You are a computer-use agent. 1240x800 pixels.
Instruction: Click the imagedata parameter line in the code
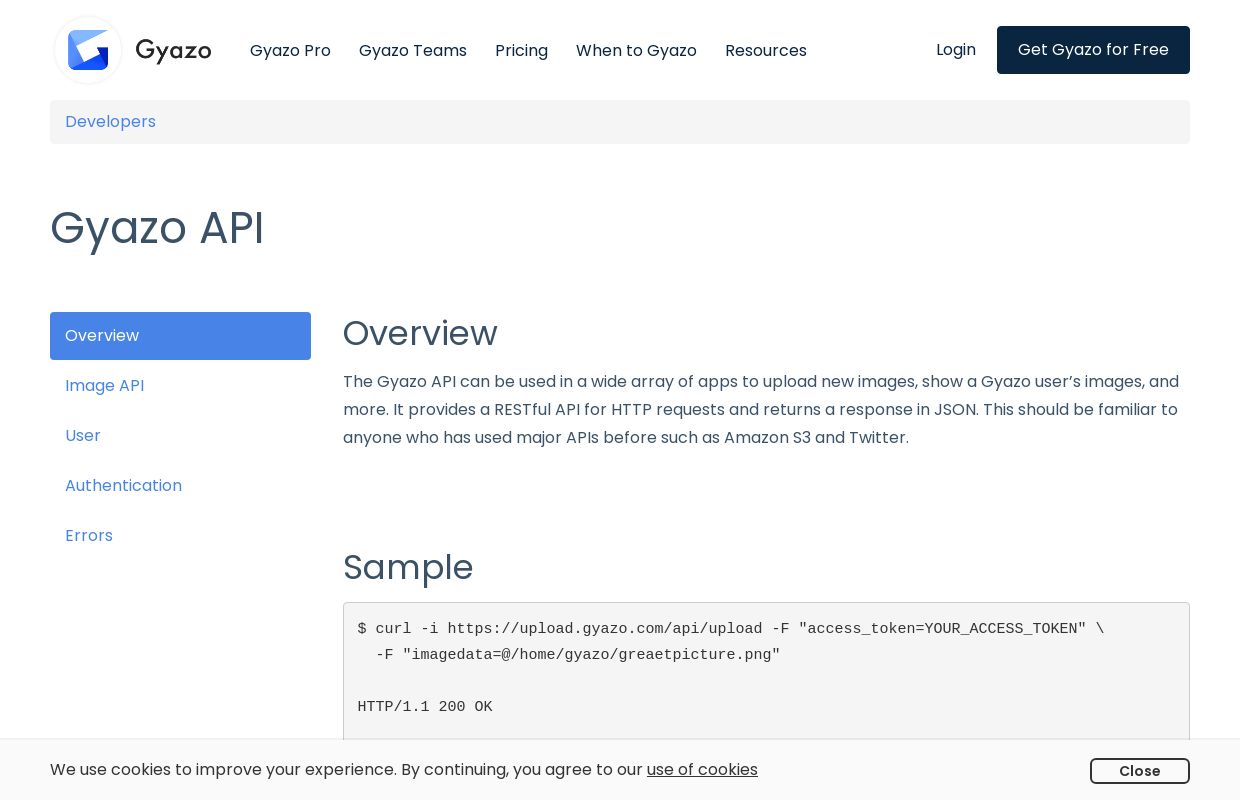[578, 655]
